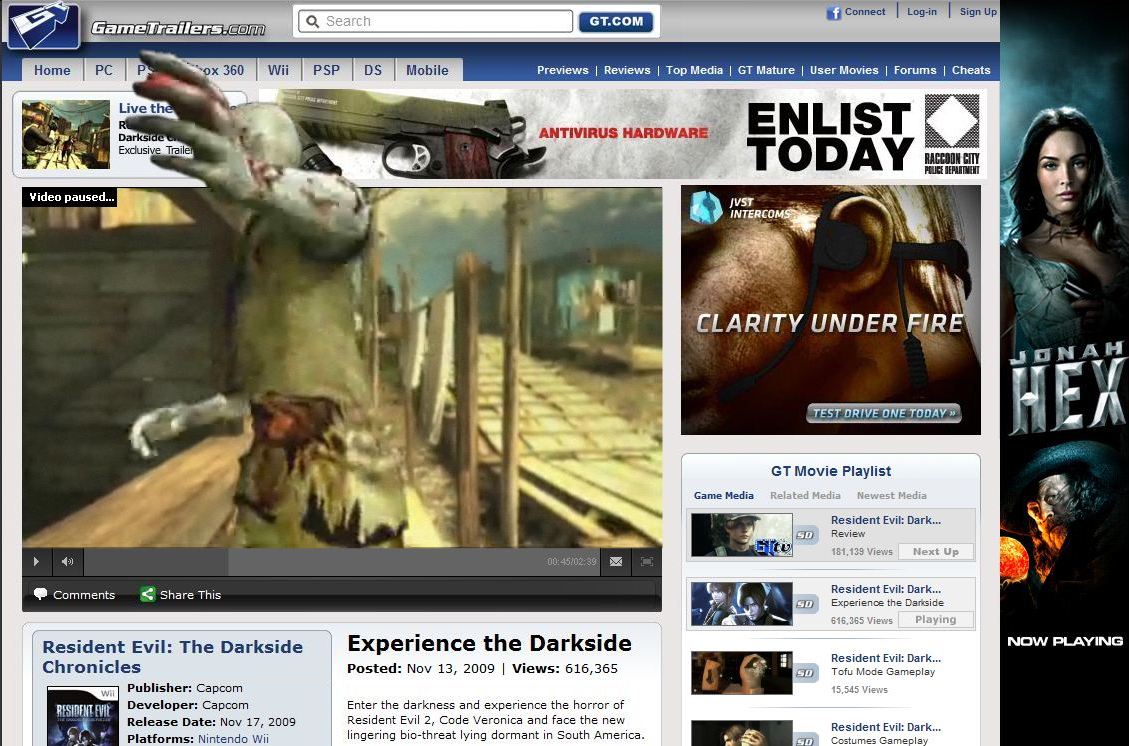Screen dimensions: 1129x746
Task: Click the Sign Up link
Action: (x=979, y=12)
